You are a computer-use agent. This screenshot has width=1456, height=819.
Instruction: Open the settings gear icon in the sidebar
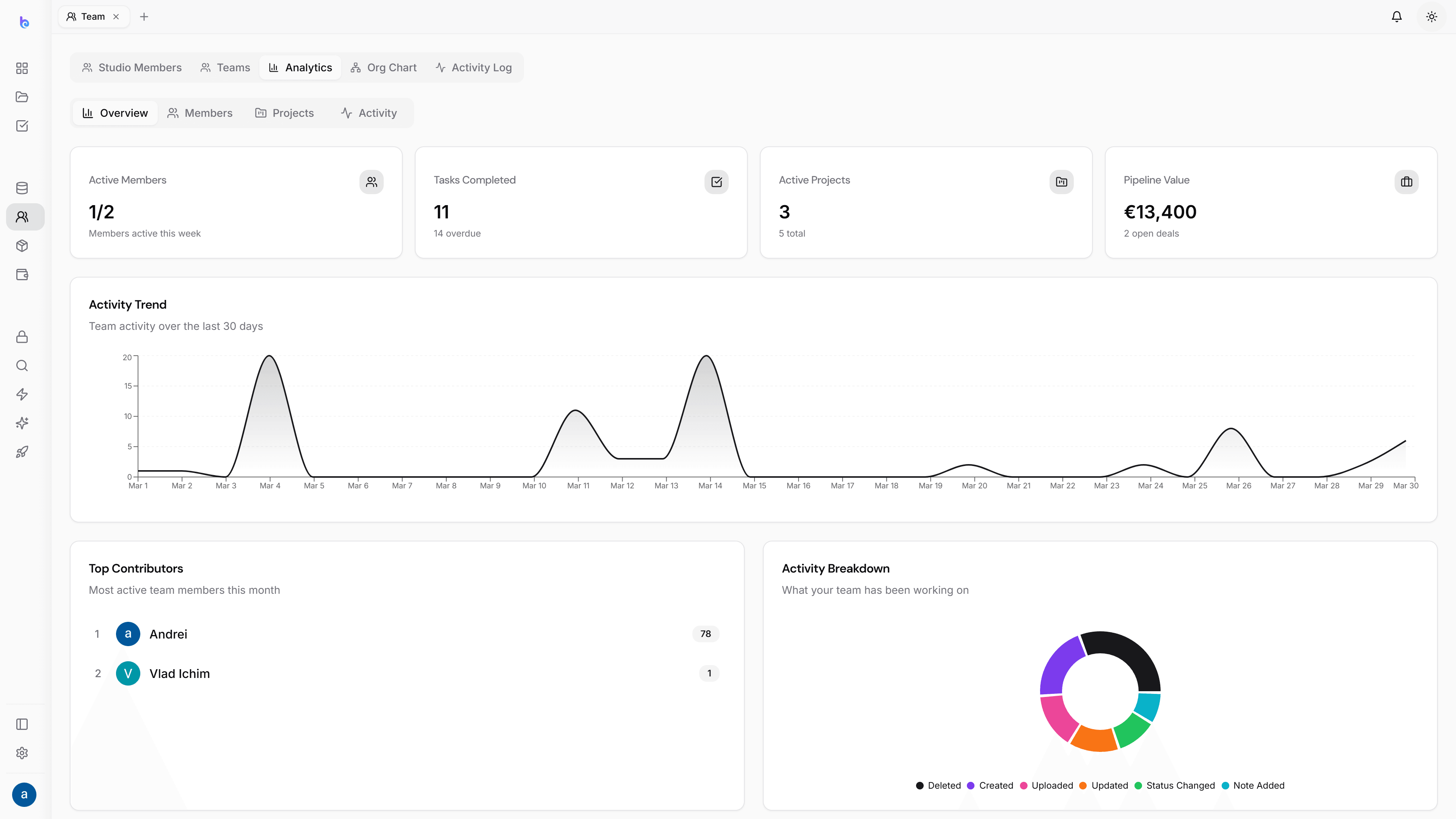[22, 753]
